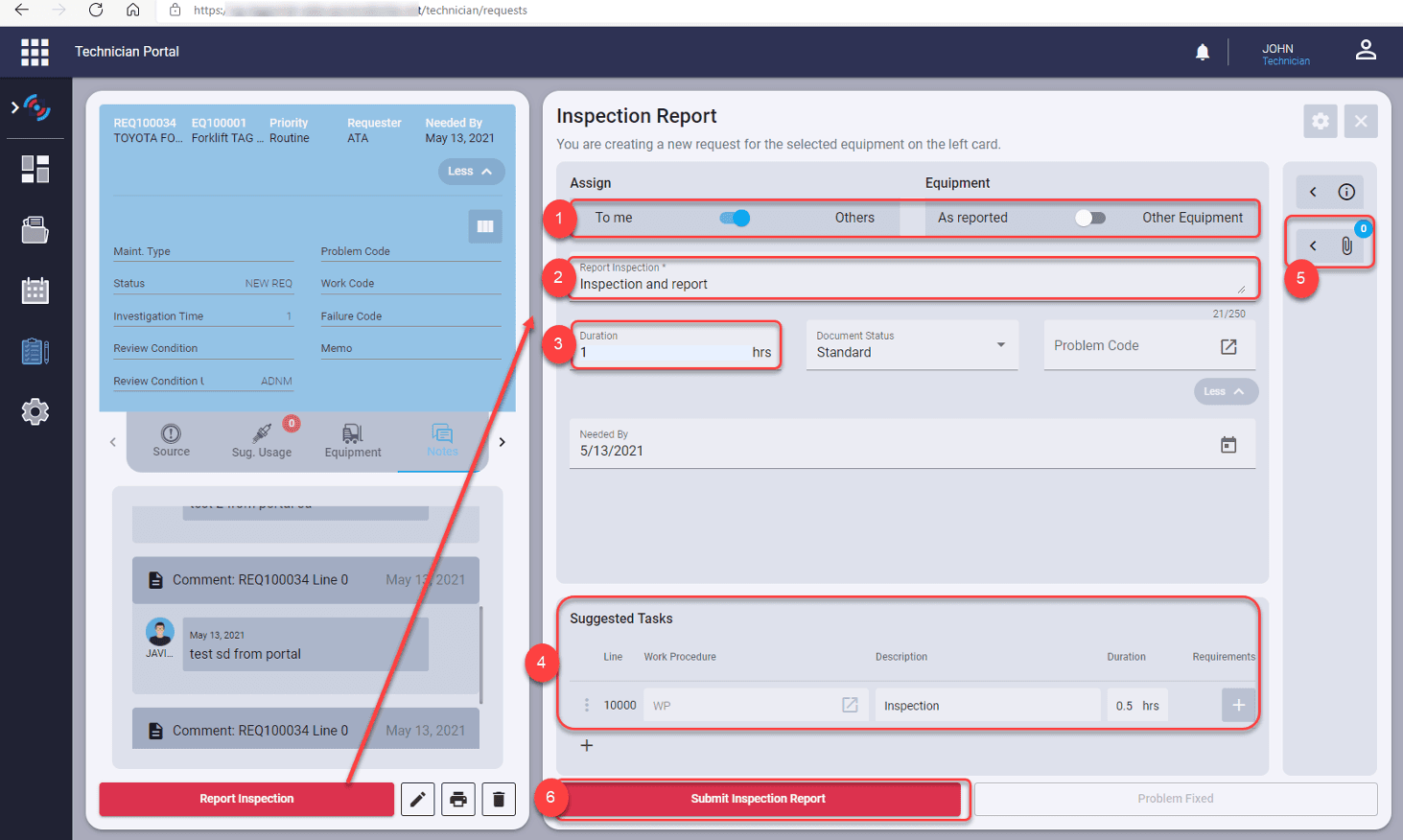Toggle the As reported/Other Equipment switch

pos(1089,218)
